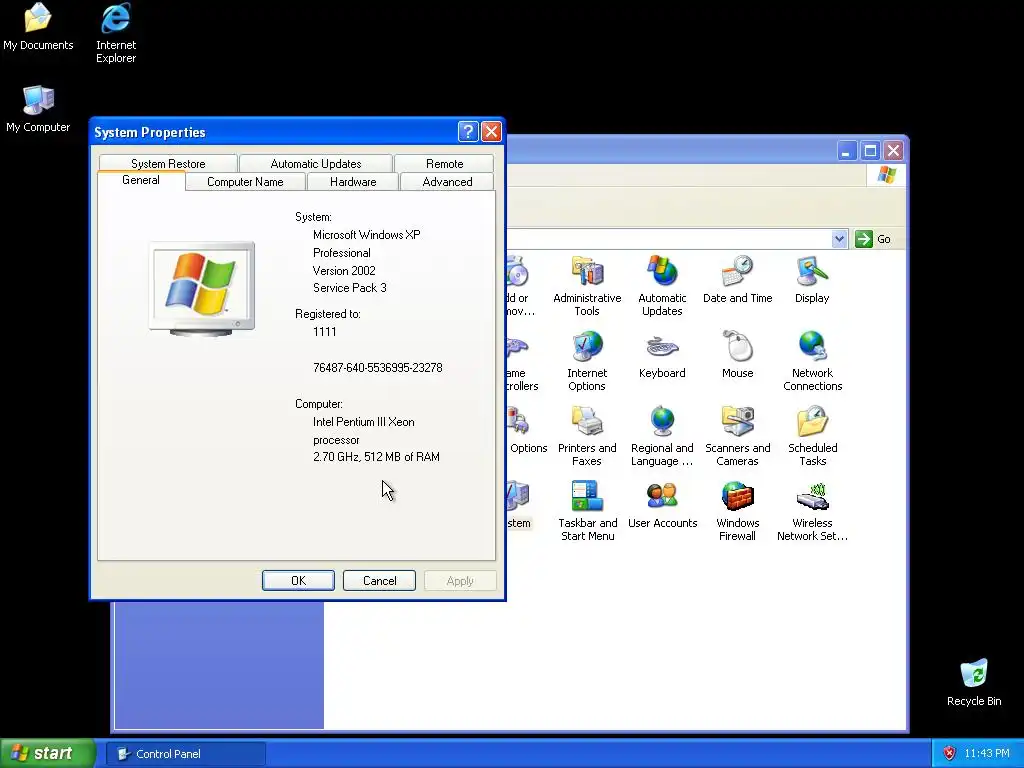This screenshot has width=1024, height=768.
Task: Click the '2.70 GHz, 512 MB of RAM' text
Action: [x=376, y=456]
